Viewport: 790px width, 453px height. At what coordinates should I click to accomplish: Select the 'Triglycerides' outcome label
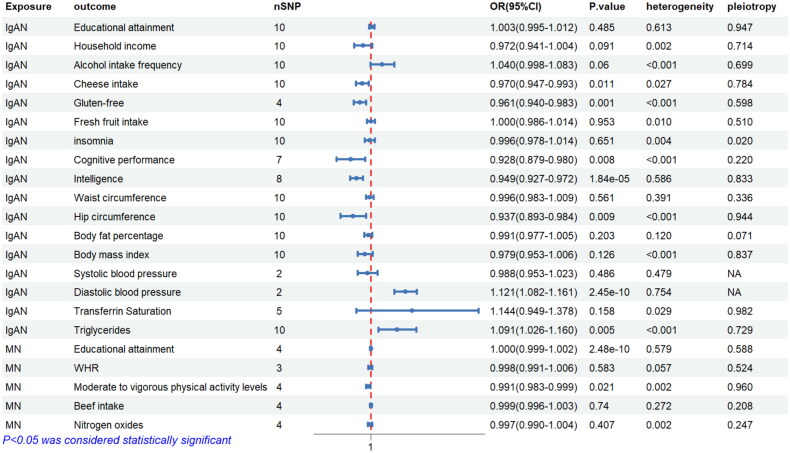click(x=102, y=331)
